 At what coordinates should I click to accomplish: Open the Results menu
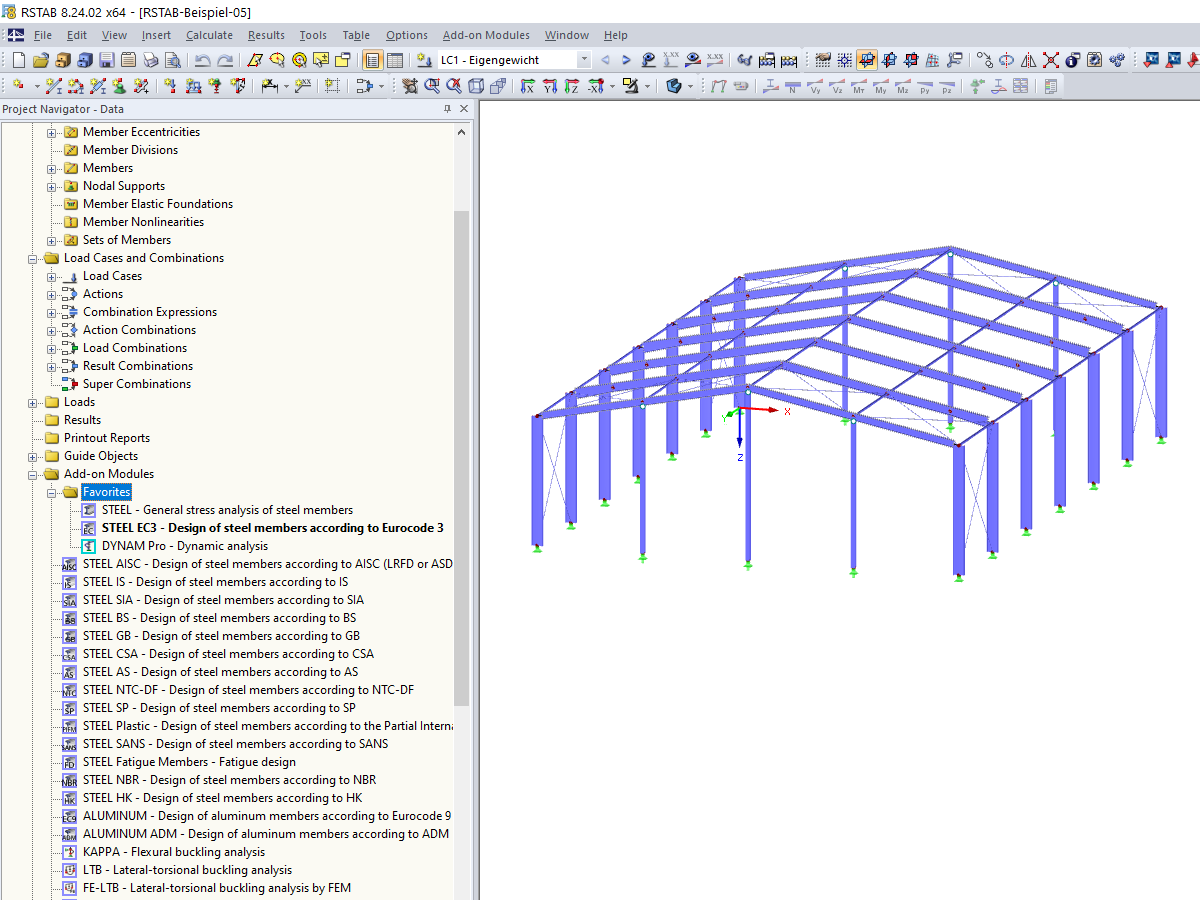tap(266, 35)
